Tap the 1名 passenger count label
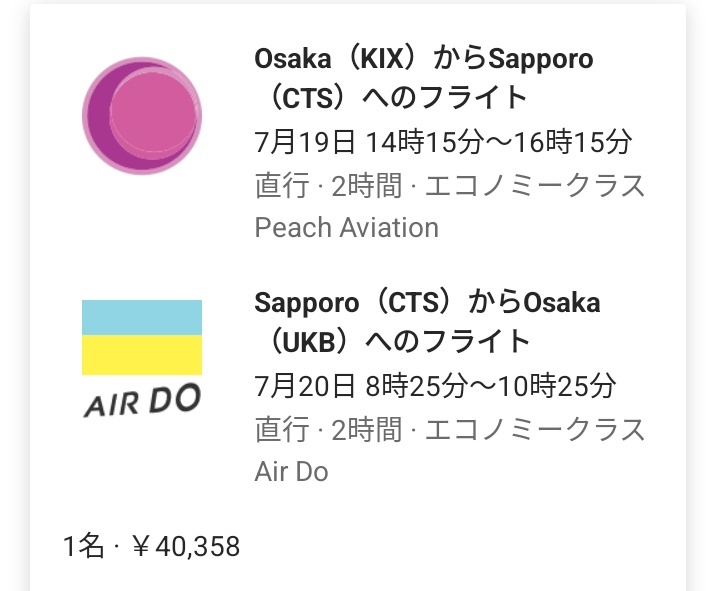Image resolution: width=718 pixels, height=591 pixels. tap(83, 547)
